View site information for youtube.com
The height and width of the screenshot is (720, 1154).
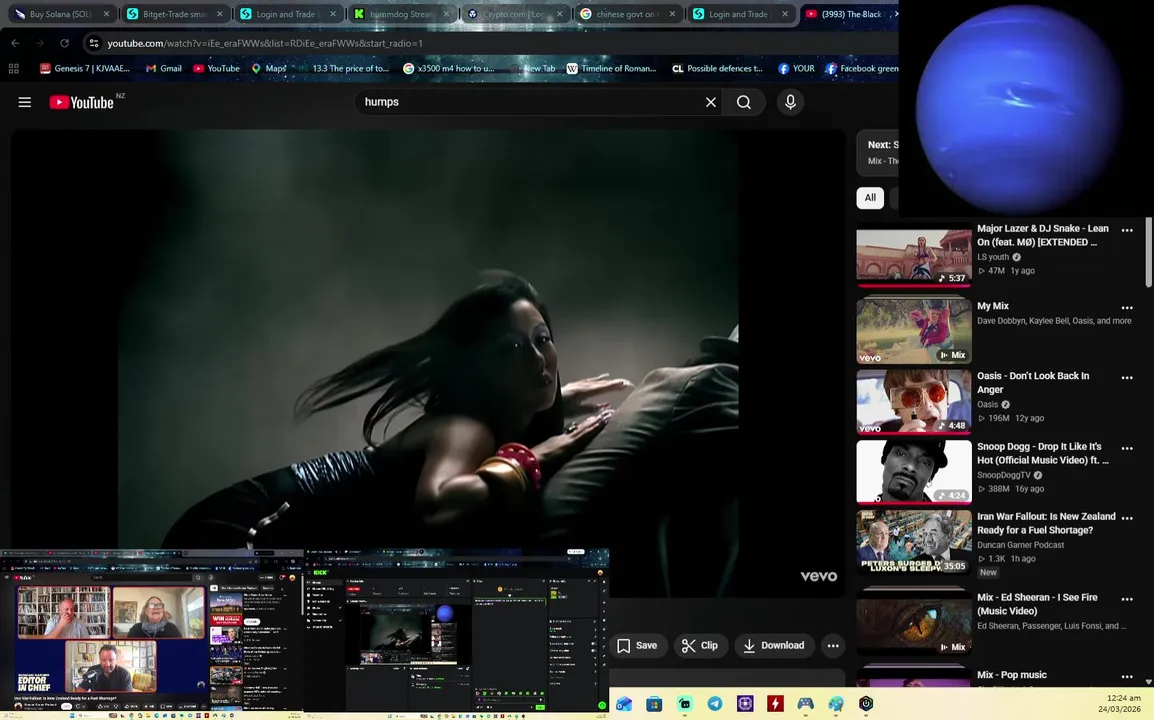point(94,43)
